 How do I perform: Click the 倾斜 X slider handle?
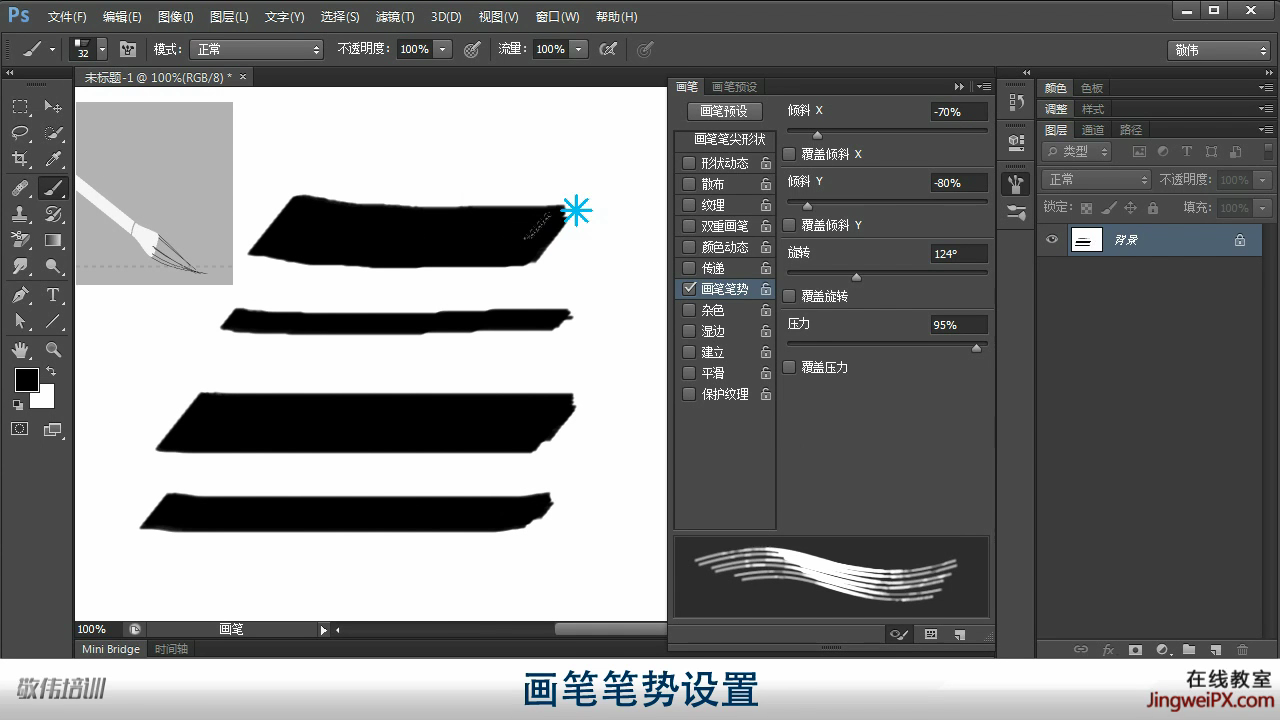coord(817,135)
